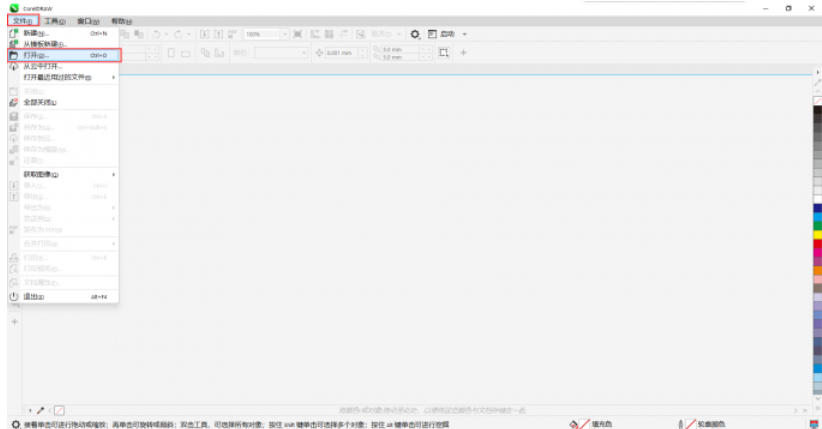Click the plus quick-customize icon in property bar
The image size is (822, 429).
pos(463,52)
